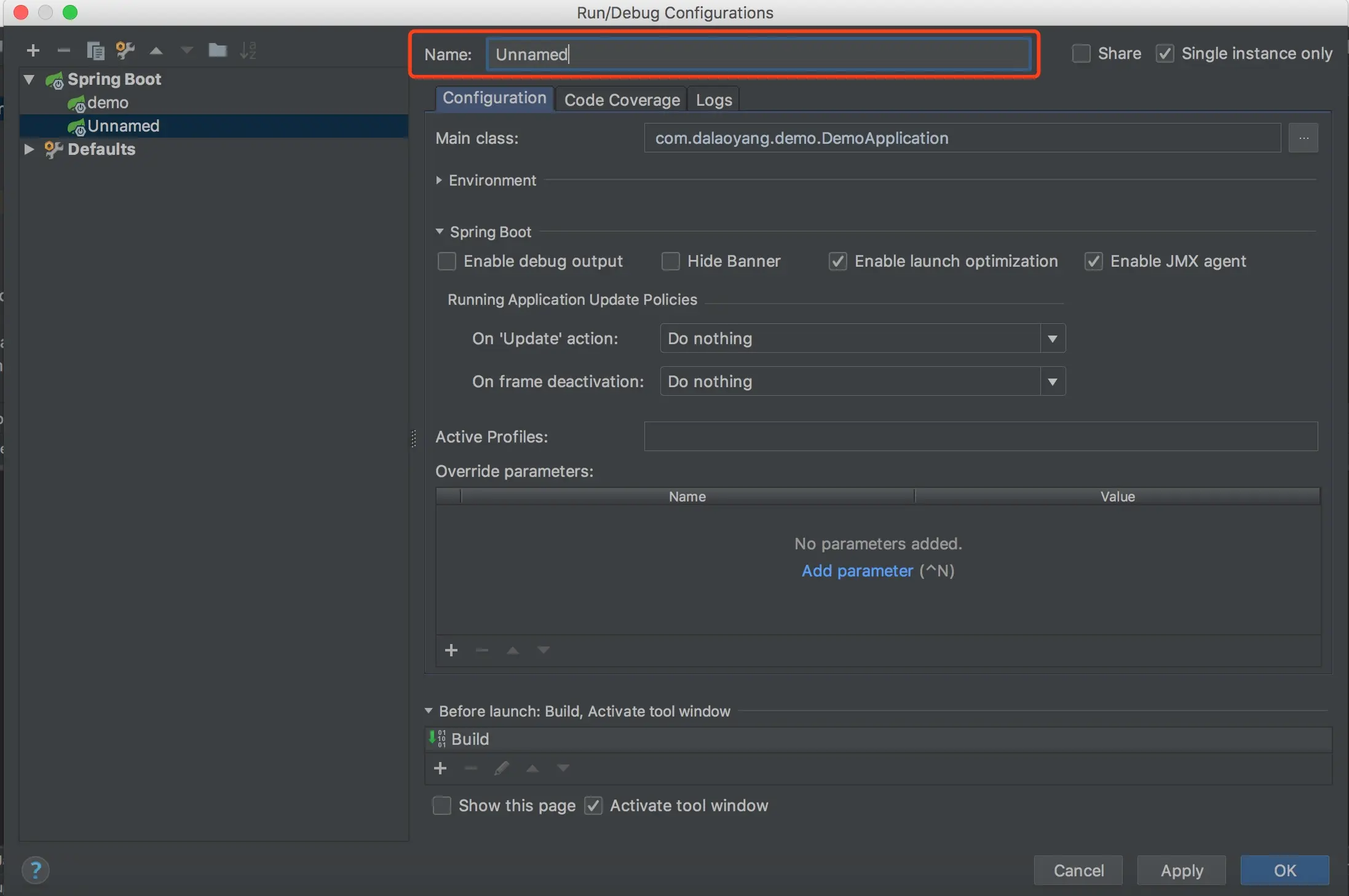Click the edit defaults wrench icon
The height and width of the screenshot is (896, 1349).
click(x=125, y=50)
